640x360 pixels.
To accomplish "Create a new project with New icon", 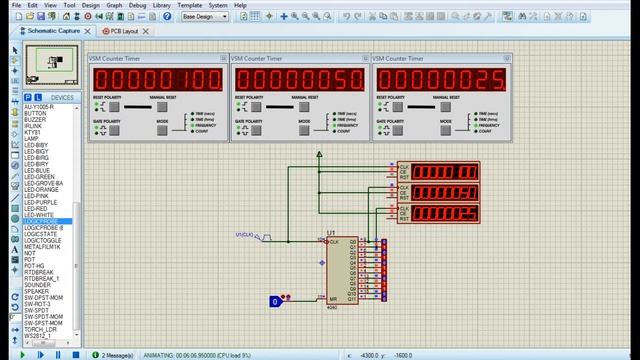I will pyautogui.click(x=19, y=17).
